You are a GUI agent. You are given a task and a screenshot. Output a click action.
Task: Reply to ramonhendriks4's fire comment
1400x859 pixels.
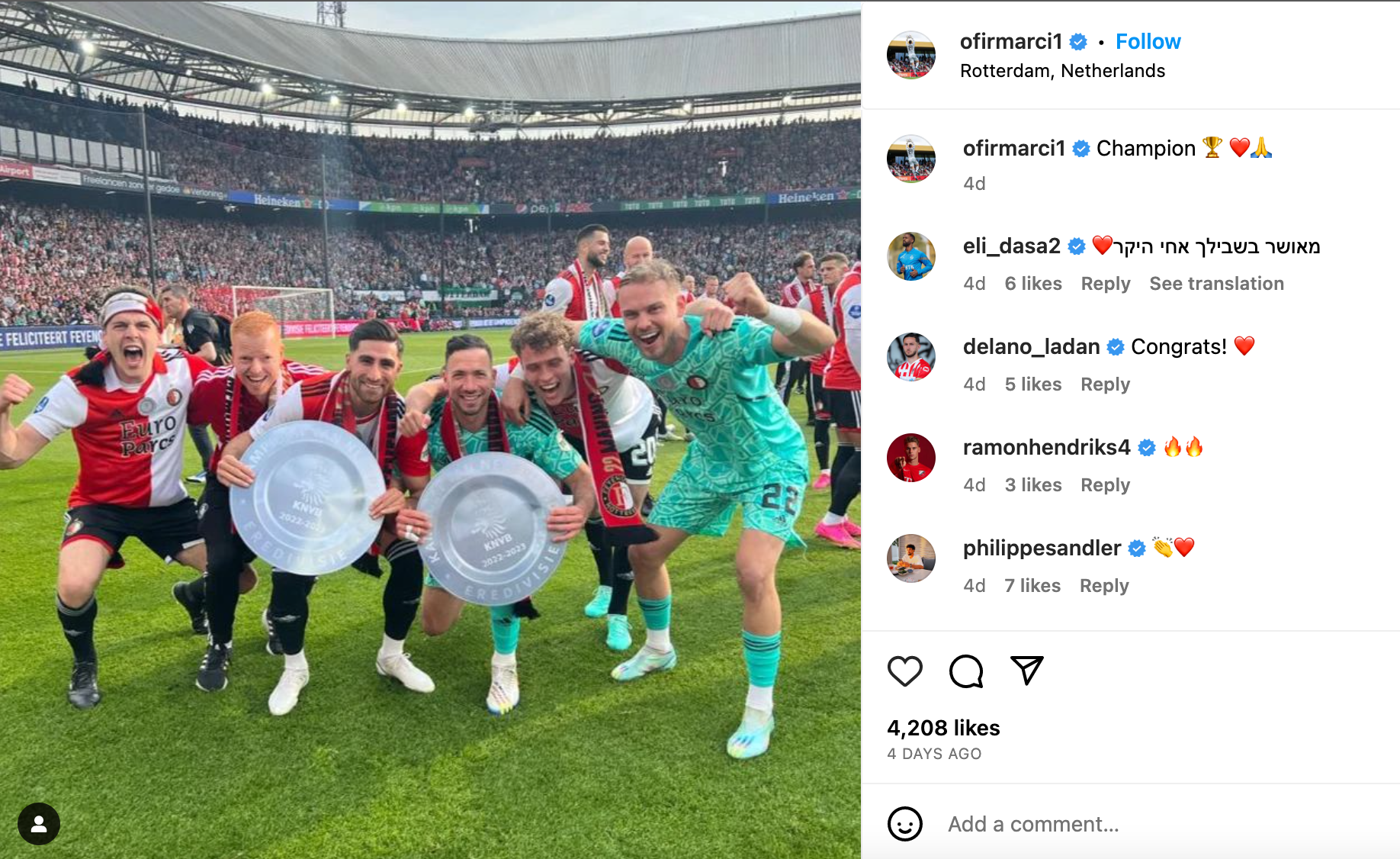(1106, 485)
